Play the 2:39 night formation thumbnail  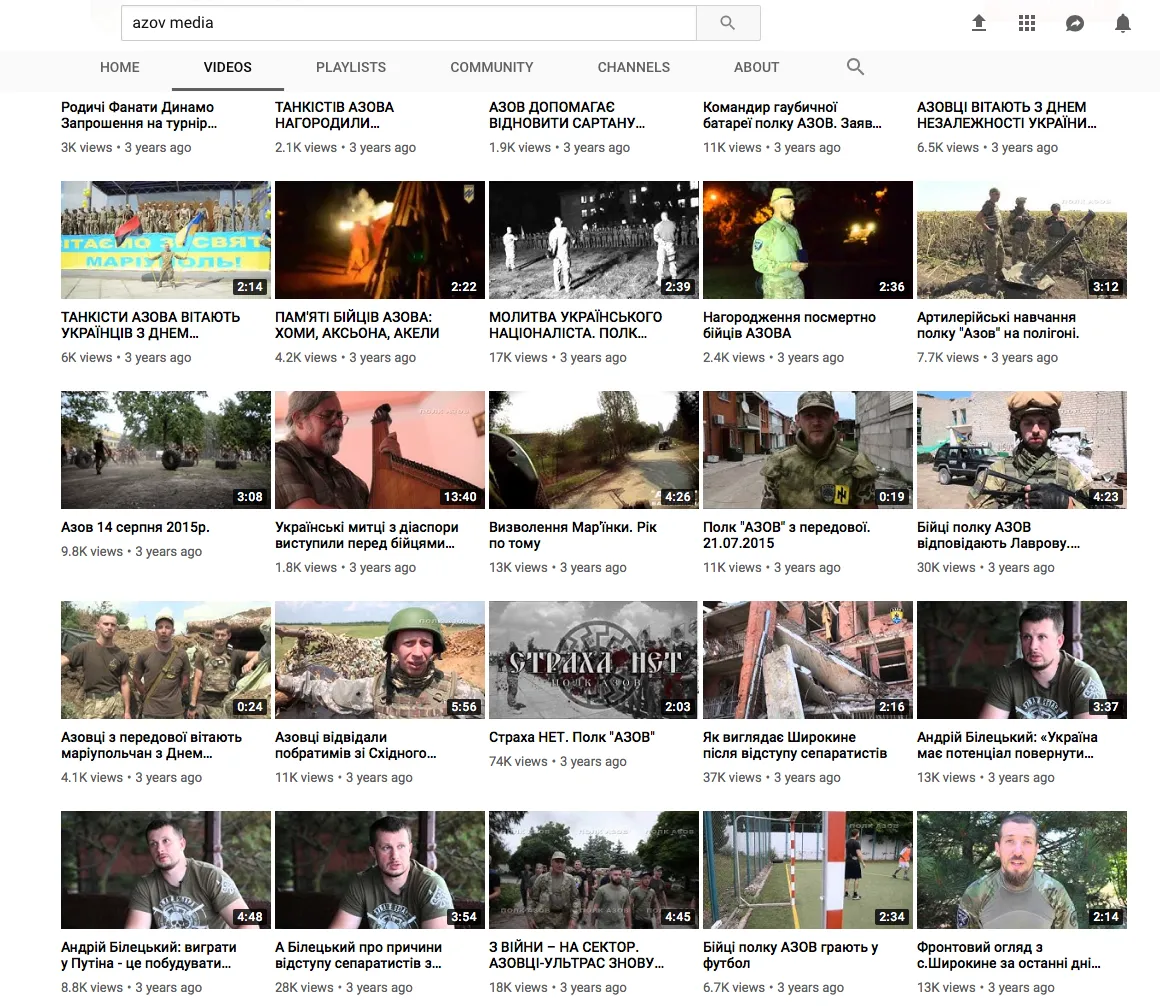(593, 240)
